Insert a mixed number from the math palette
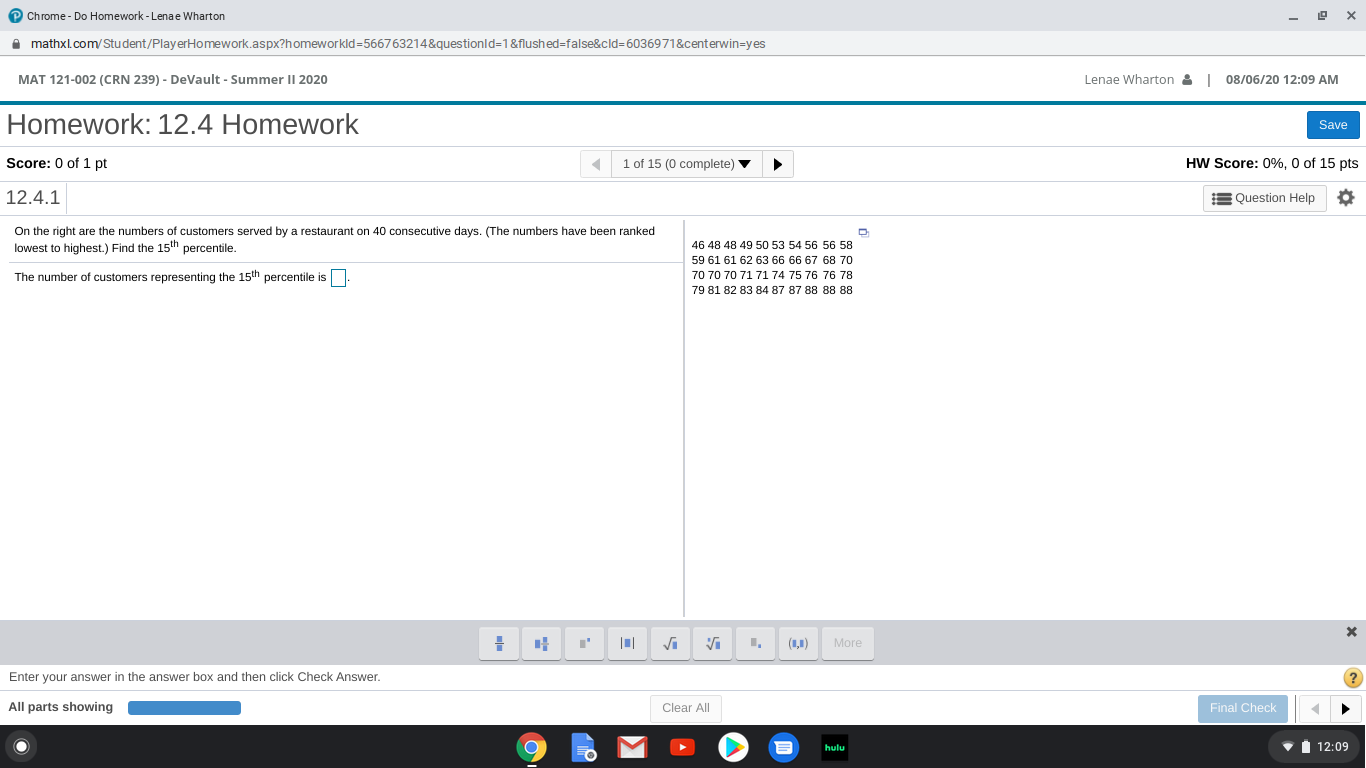The image size is (1366, 768). [x=541, y=643]
